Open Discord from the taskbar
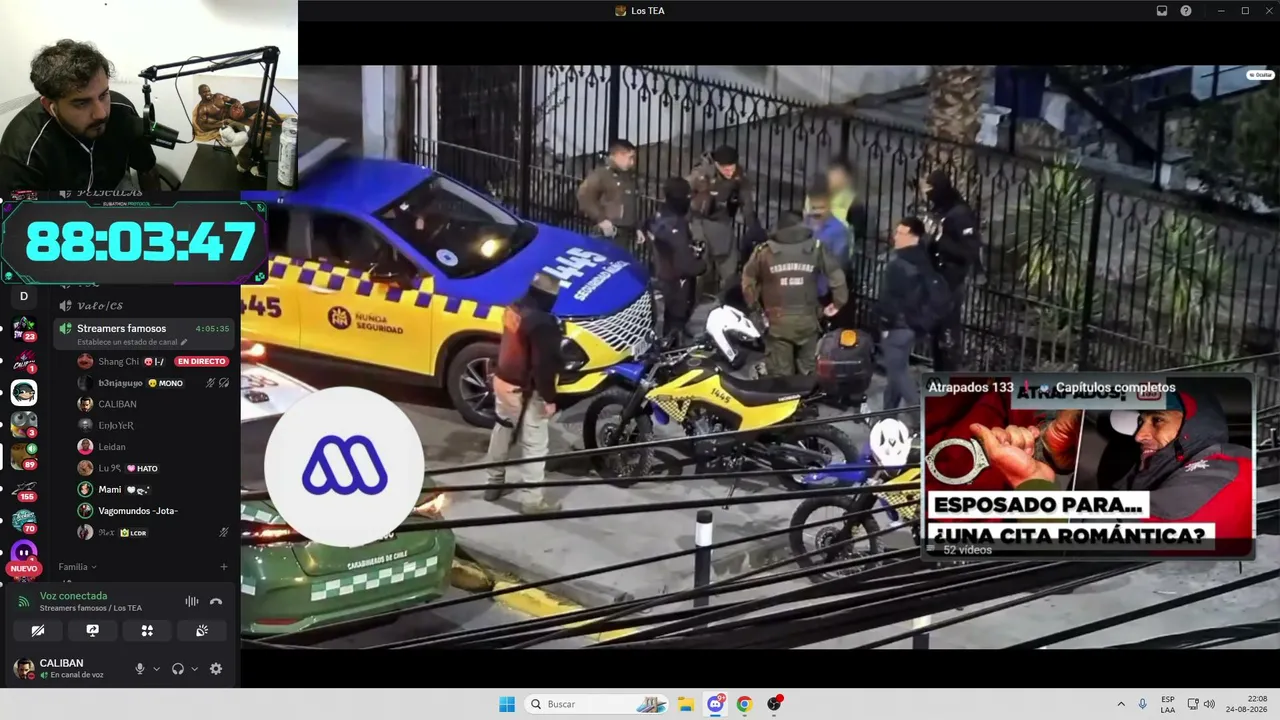 pyautogui.click(x=715, y=704)
